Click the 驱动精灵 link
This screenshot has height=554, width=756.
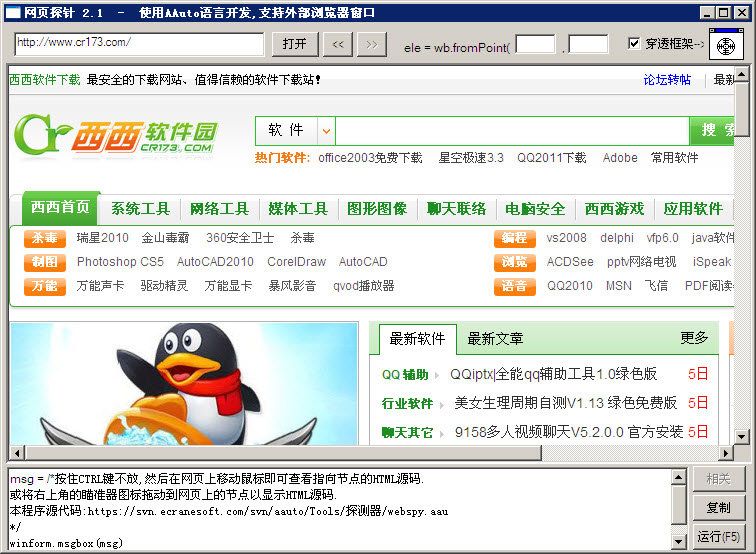164,286
